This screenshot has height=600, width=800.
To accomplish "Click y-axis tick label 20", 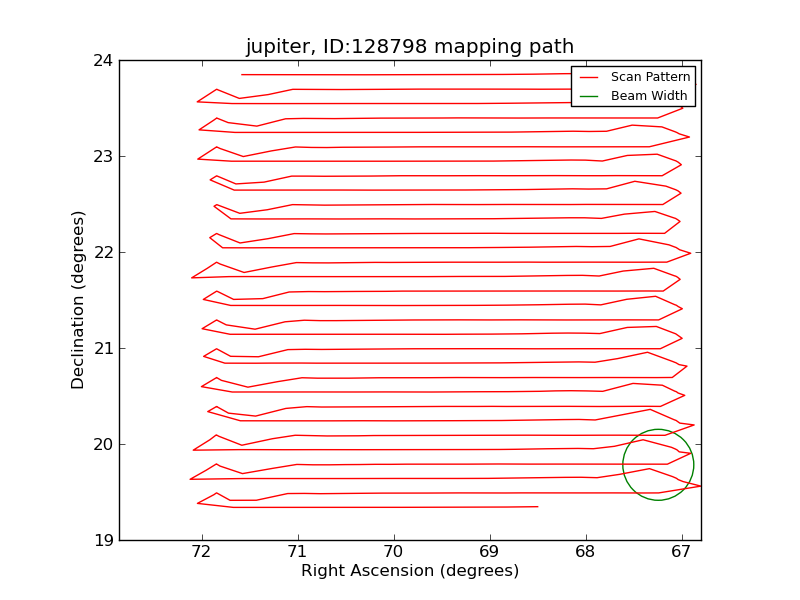I will (103, 444).
